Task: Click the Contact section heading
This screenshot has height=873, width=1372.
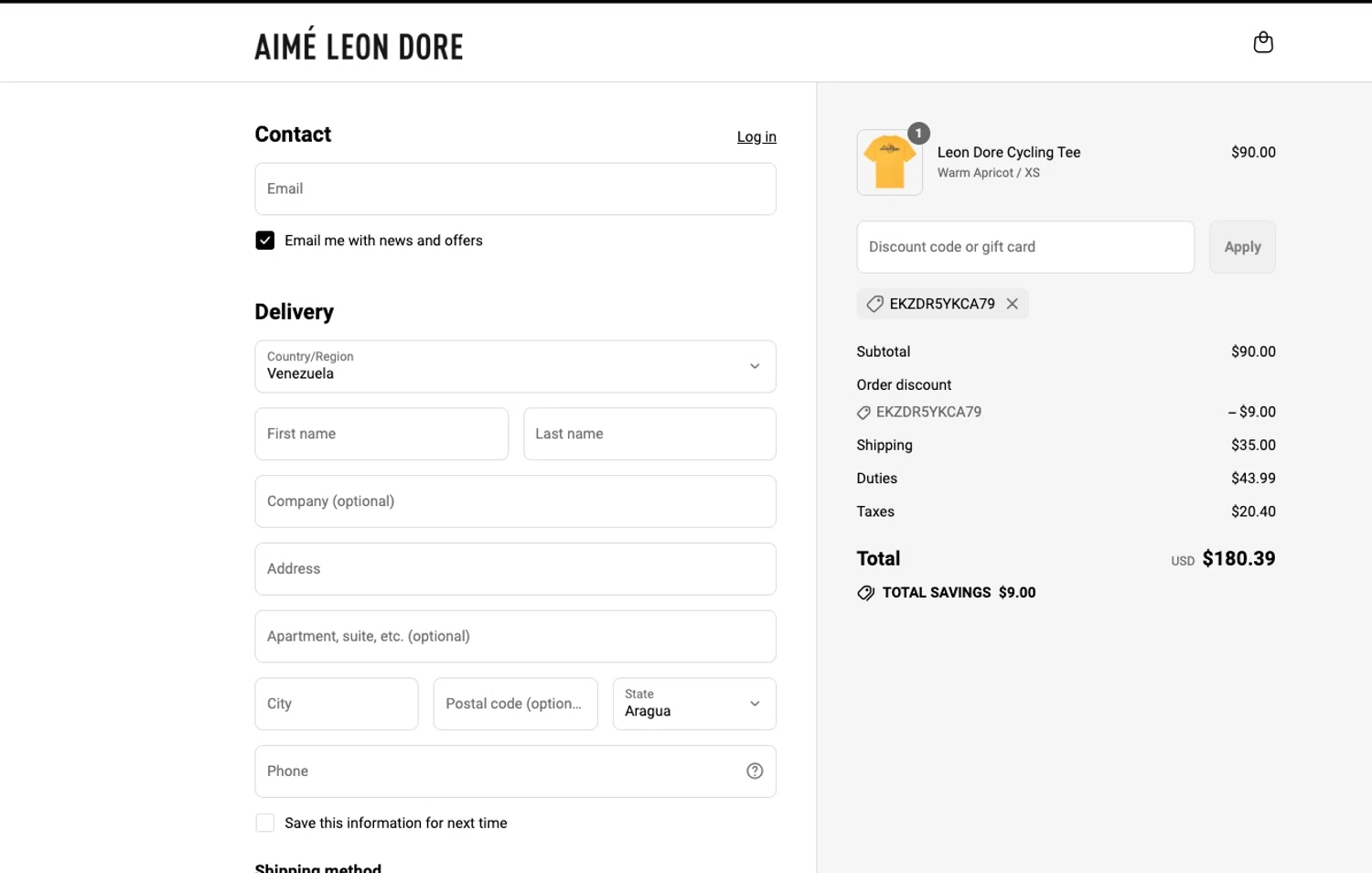Action: coord(293,135)
